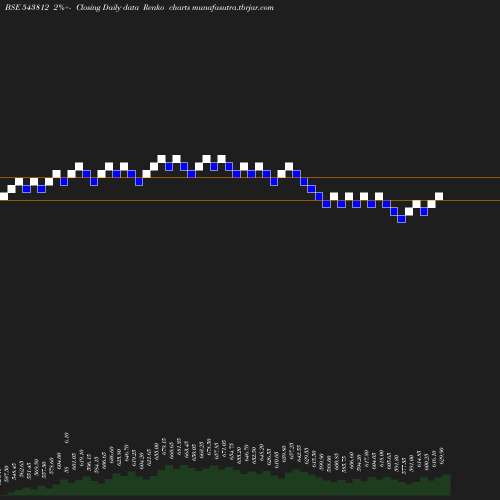Click the upper orange horizontal level line
Image resolution: width=500 pixels, height=500 pixels.
pyautogui.click(x=250, y=178)
